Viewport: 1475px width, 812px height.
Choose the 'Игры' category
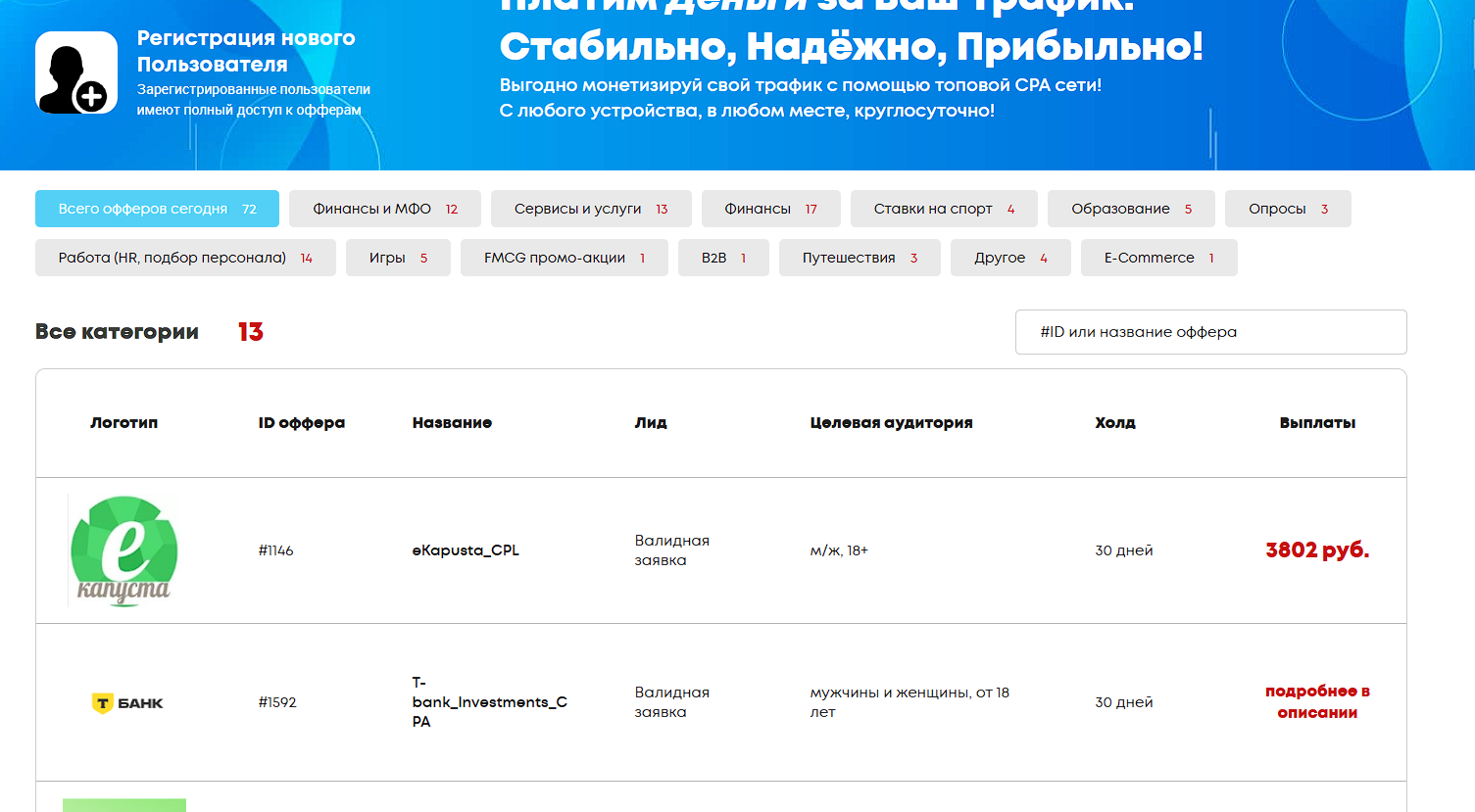[x=398, y=257]
